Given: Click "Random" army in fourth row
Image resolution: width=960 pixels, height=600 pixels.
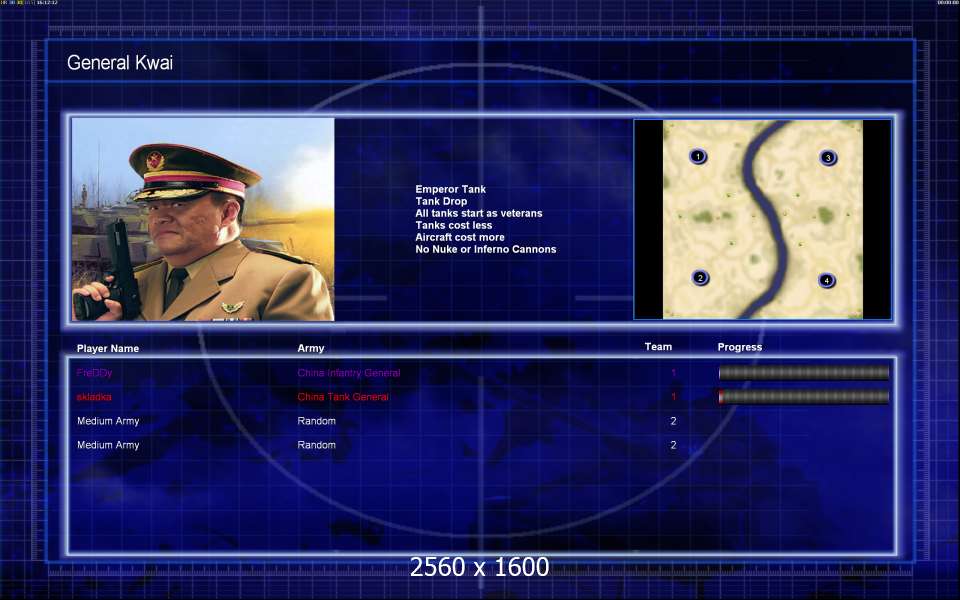Looking at the screenshot, I should (317, 445).
